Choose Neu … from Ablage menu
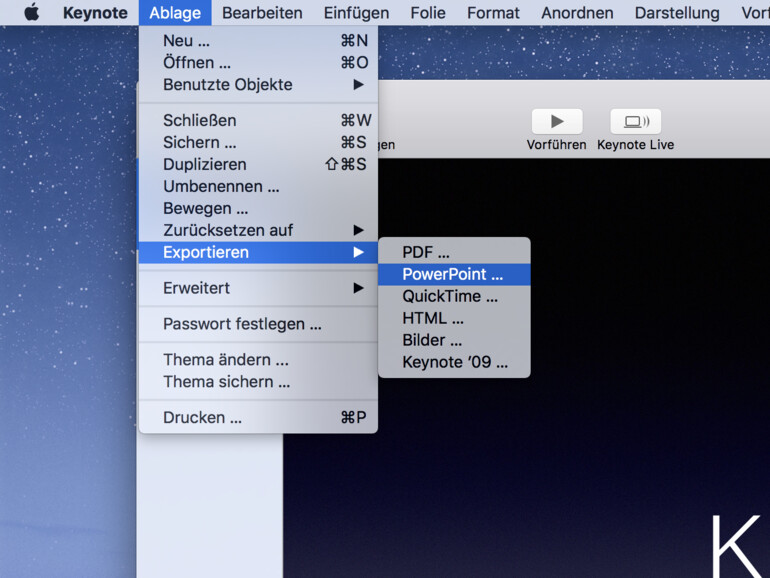Screen dimensions: 770x578 click(258, 40)
